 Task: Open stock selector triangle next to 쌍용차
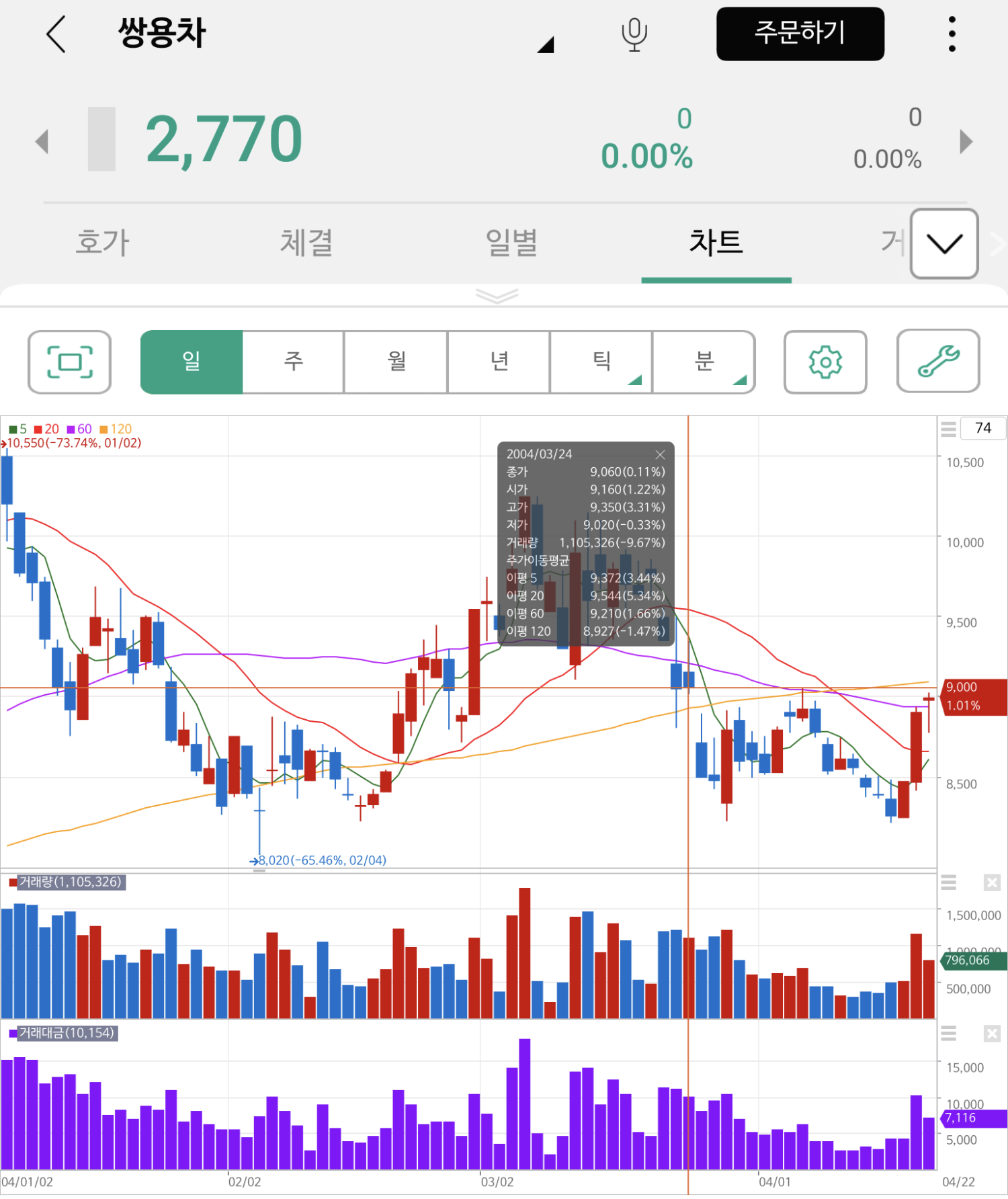(x=546, y=45)
